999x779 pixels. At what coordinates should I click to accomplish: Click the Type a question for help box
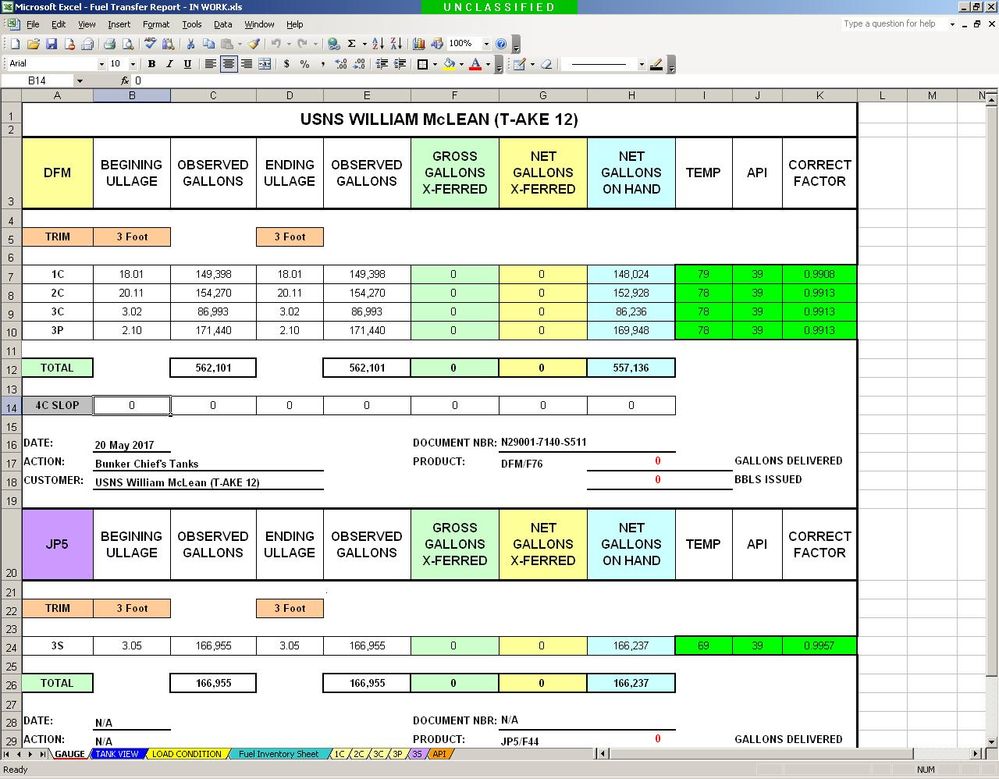(x=894, y=24)
